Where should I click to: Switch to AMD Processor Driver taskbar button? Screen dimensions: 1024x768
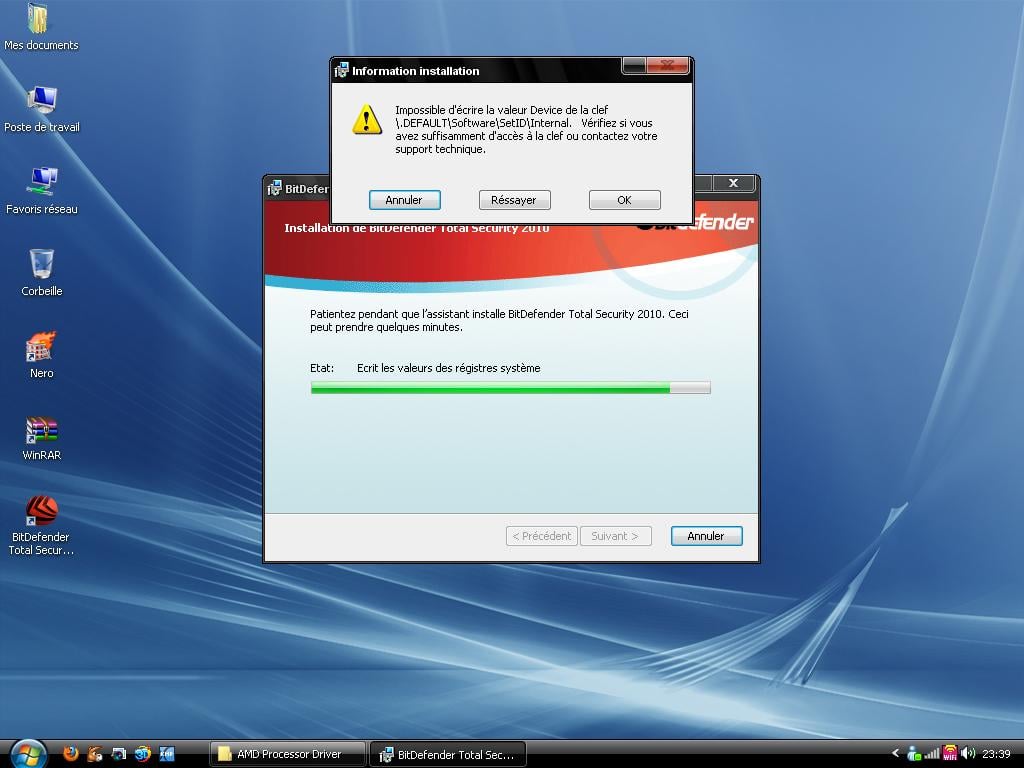click(287, 754)
